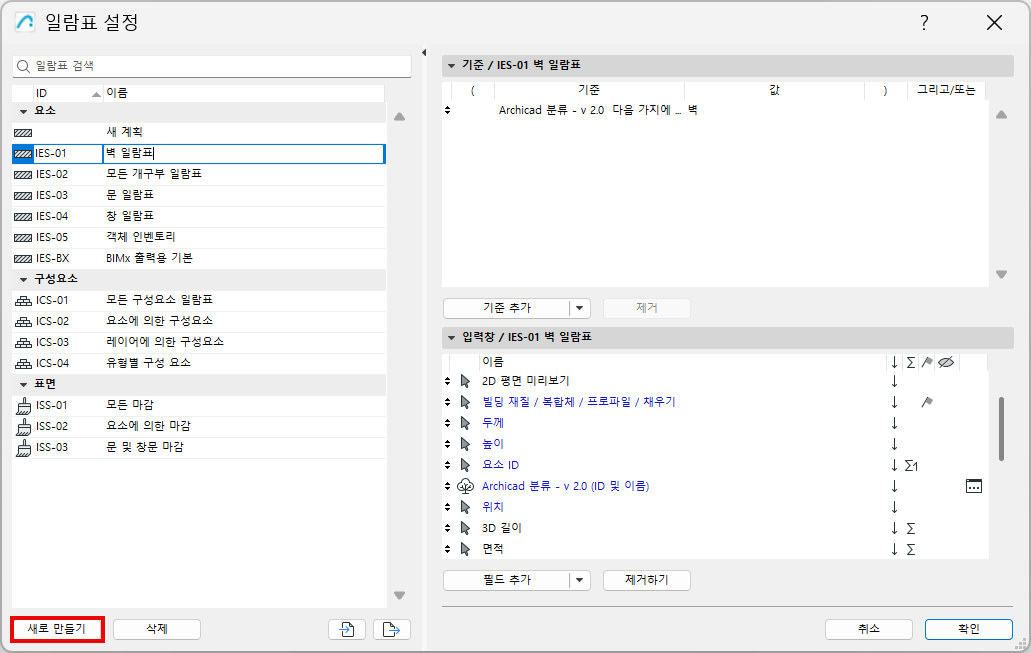
Task: Click the reorder handle of 요소 ID field
Action: (448, 465)
